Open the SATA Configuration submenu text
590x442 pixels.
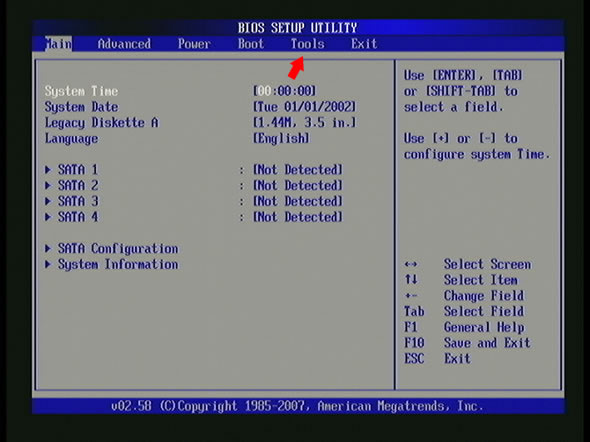[x=118, y=249]
